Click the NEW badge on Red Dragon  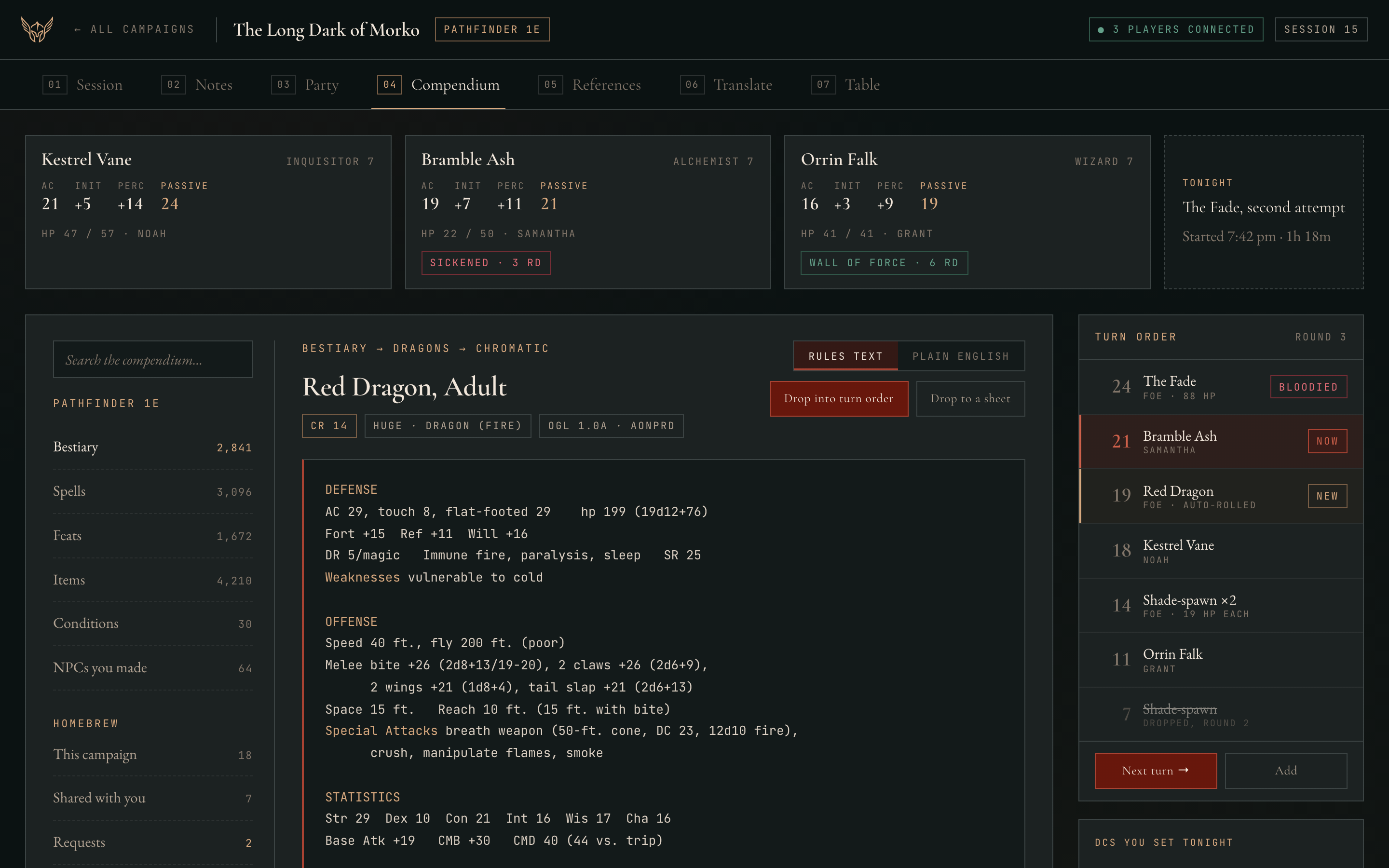tap(1327, 496)
